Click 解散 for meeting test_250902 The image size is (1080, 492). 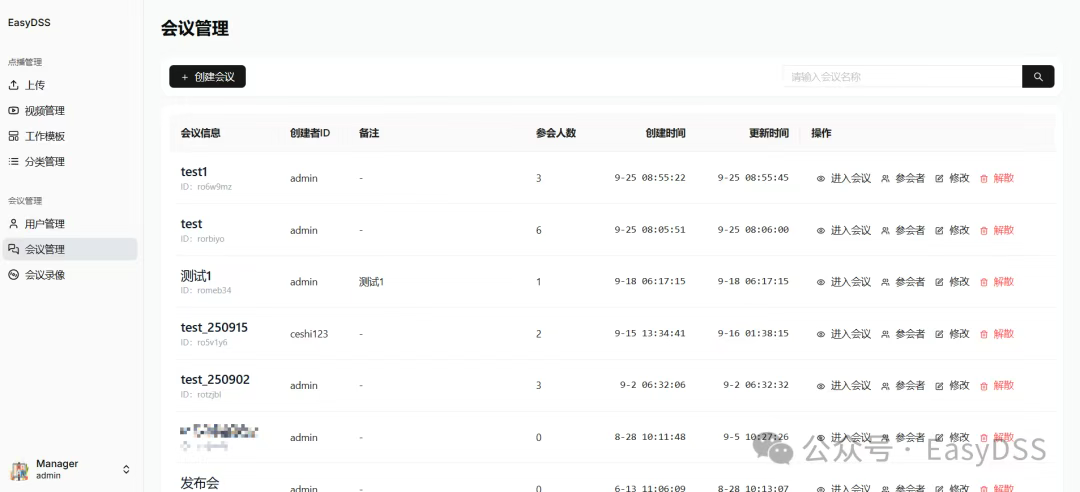click(997, 386)
